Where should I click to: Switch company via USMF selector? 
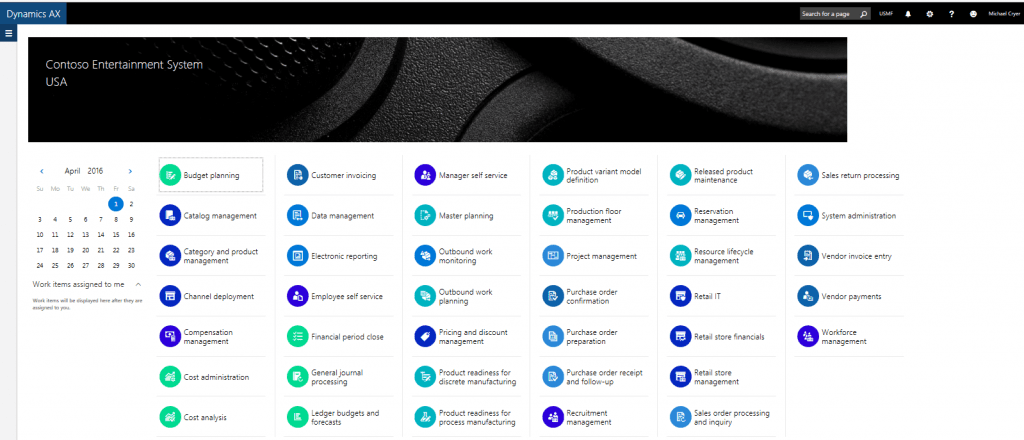(x=886, y=14)
